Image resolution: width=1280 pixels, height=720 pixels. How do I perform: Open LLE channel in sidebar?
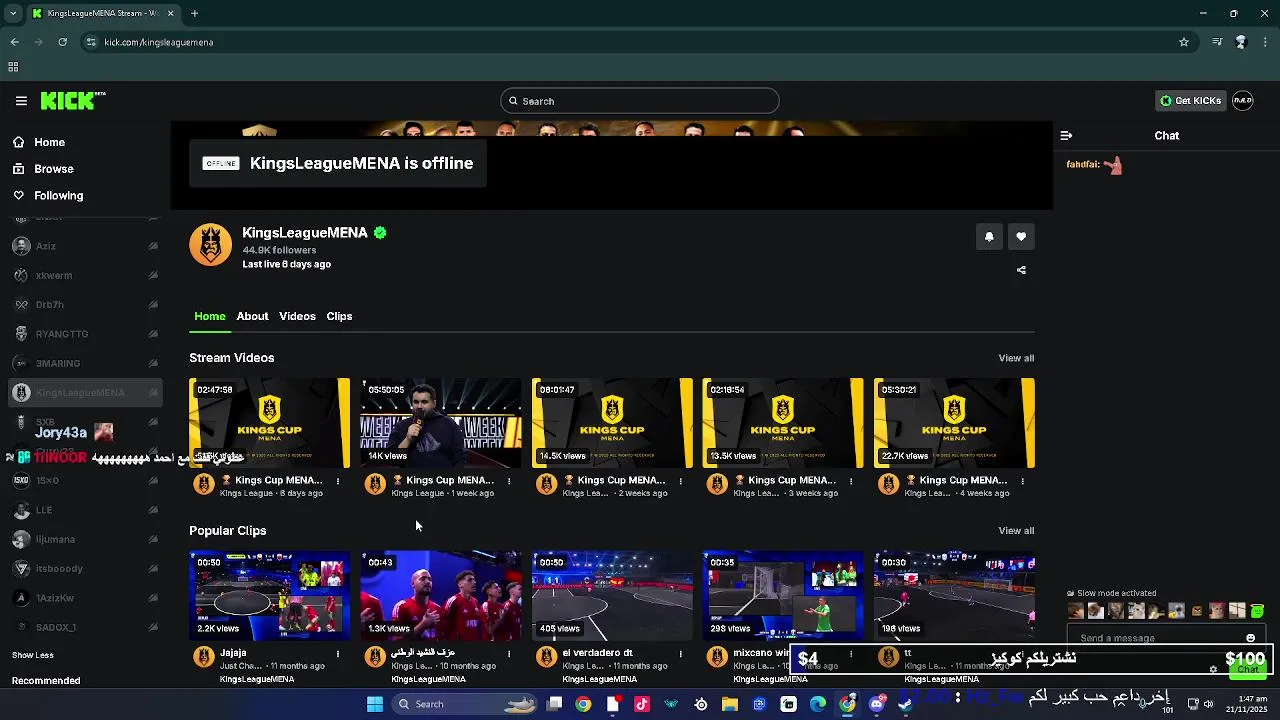[x=85, y=510]
